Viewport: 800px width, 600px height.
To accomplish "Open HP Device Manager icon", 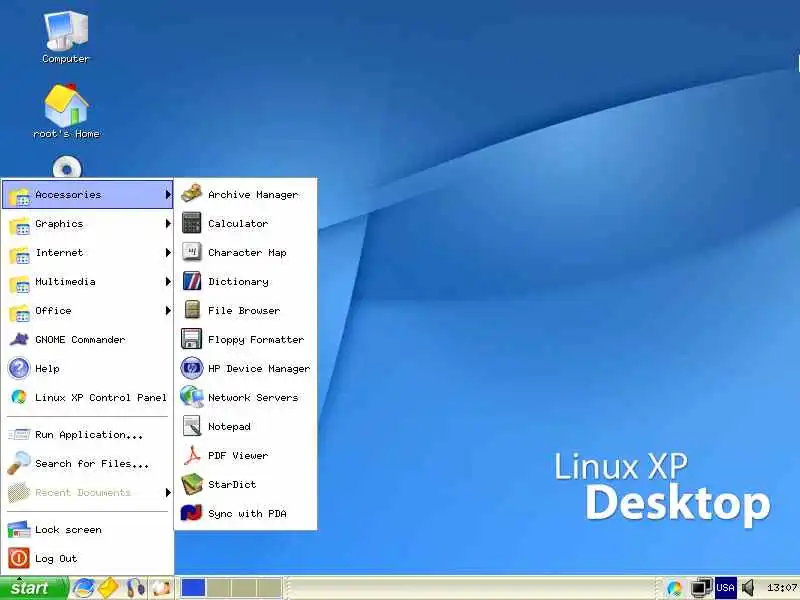I will tap(192, 368).
